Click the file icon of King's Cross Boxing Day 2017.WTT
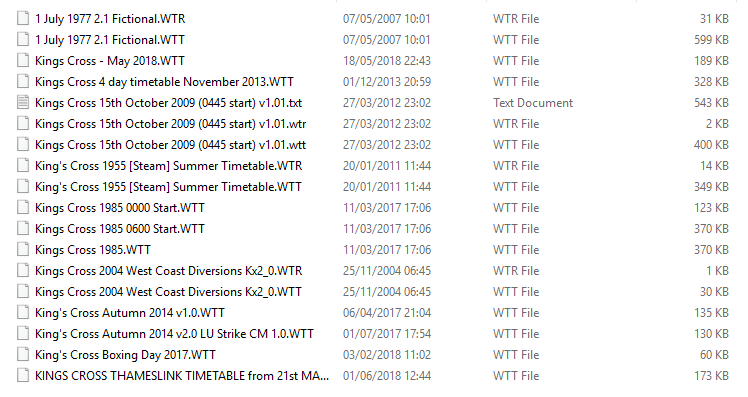Image resolution: width=748 pixels, height=397 pixels. click(x=22, y=355)
